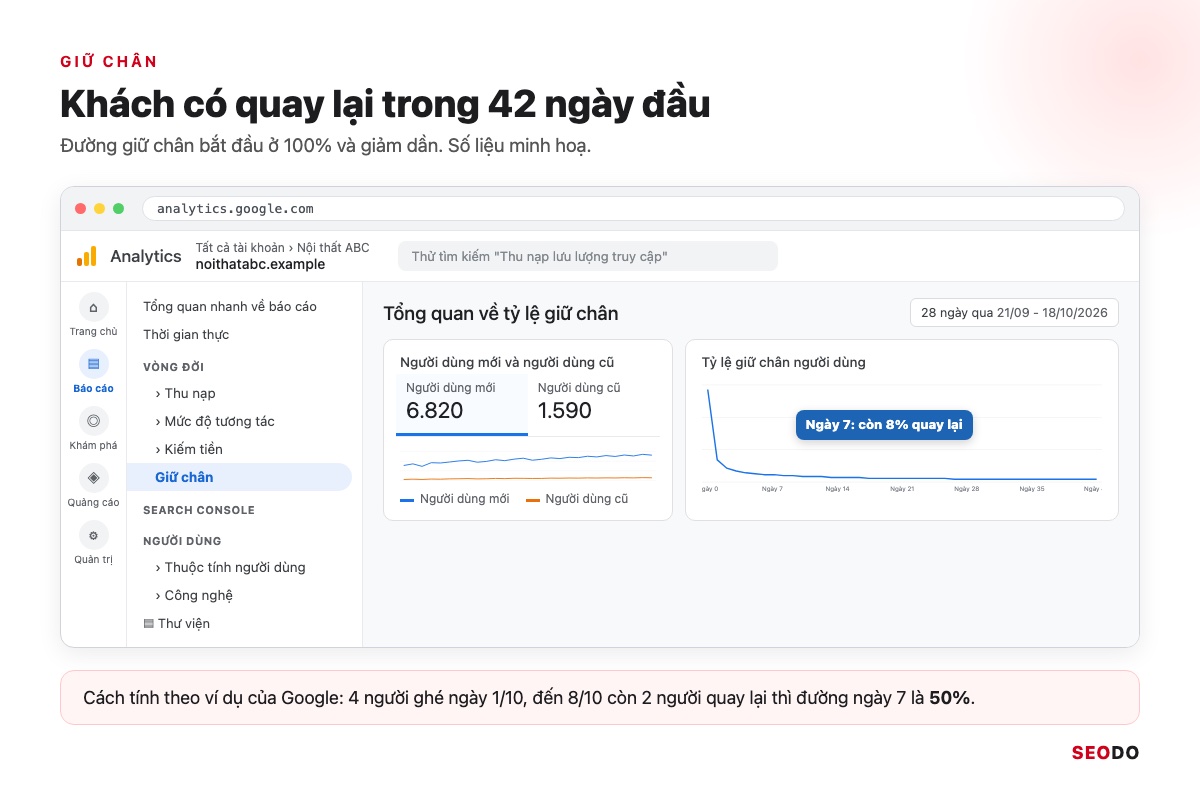Click the analytics.google.com address bar
Viewport: 1200px width, 785px height.
tap(633, 208)
